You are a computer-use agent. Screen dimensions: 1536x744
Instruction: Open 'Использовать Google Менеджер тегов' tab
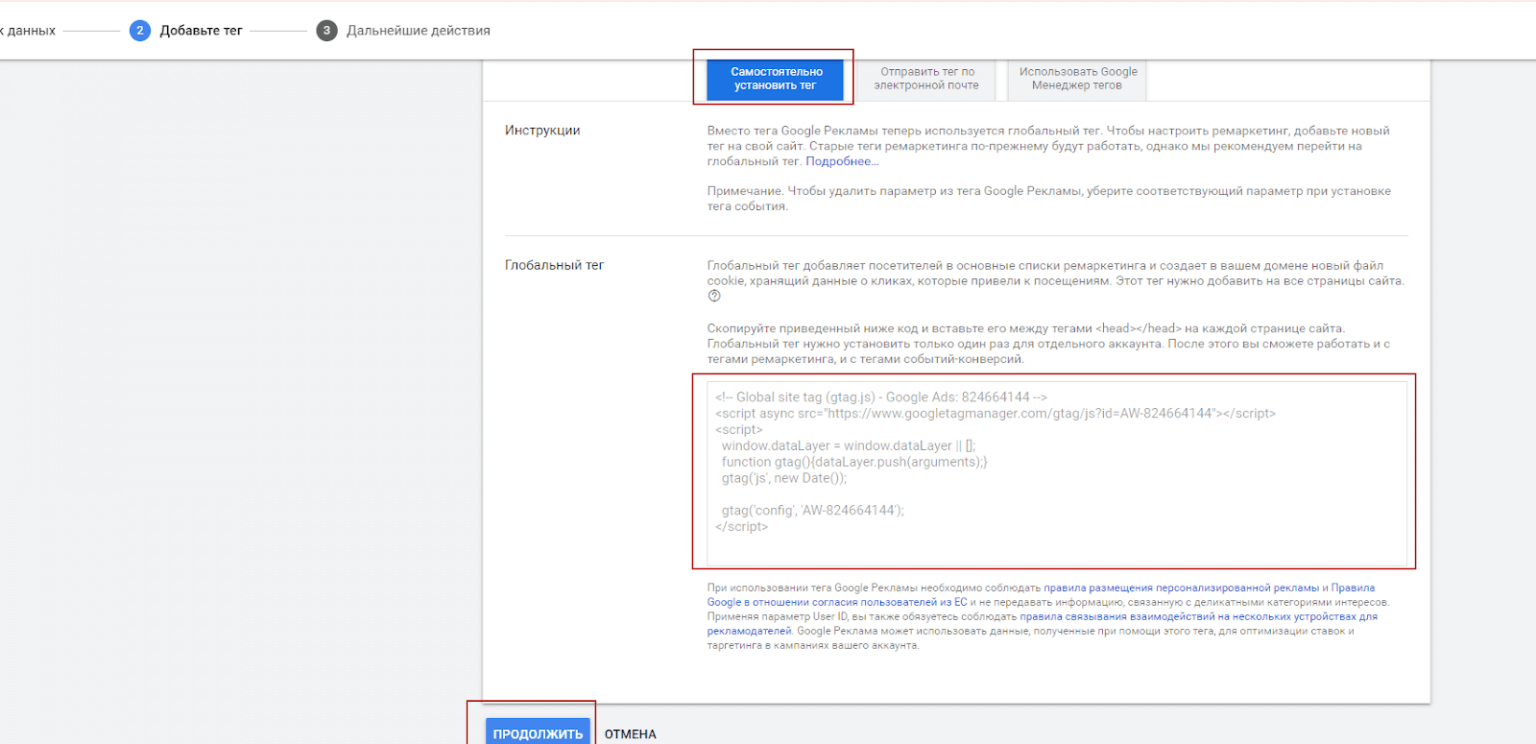(x=1076, y=79)
